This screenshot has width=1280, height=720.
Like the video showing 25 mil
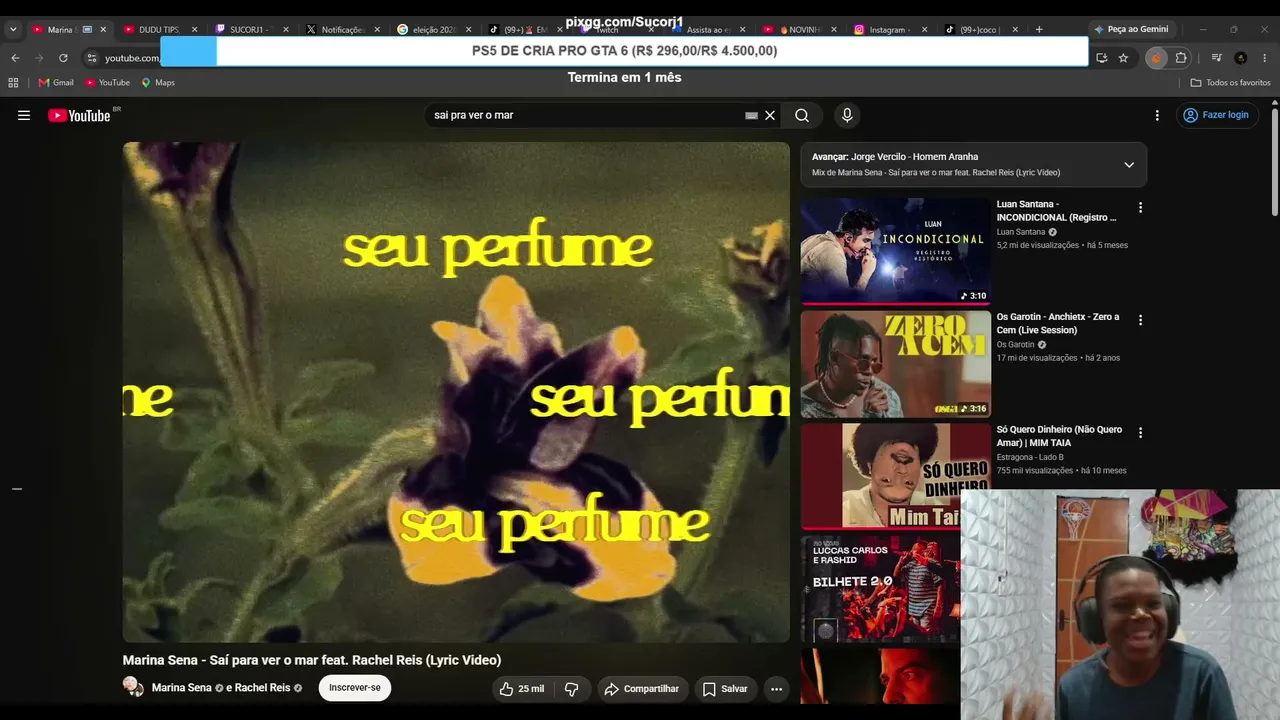(522, 689)
